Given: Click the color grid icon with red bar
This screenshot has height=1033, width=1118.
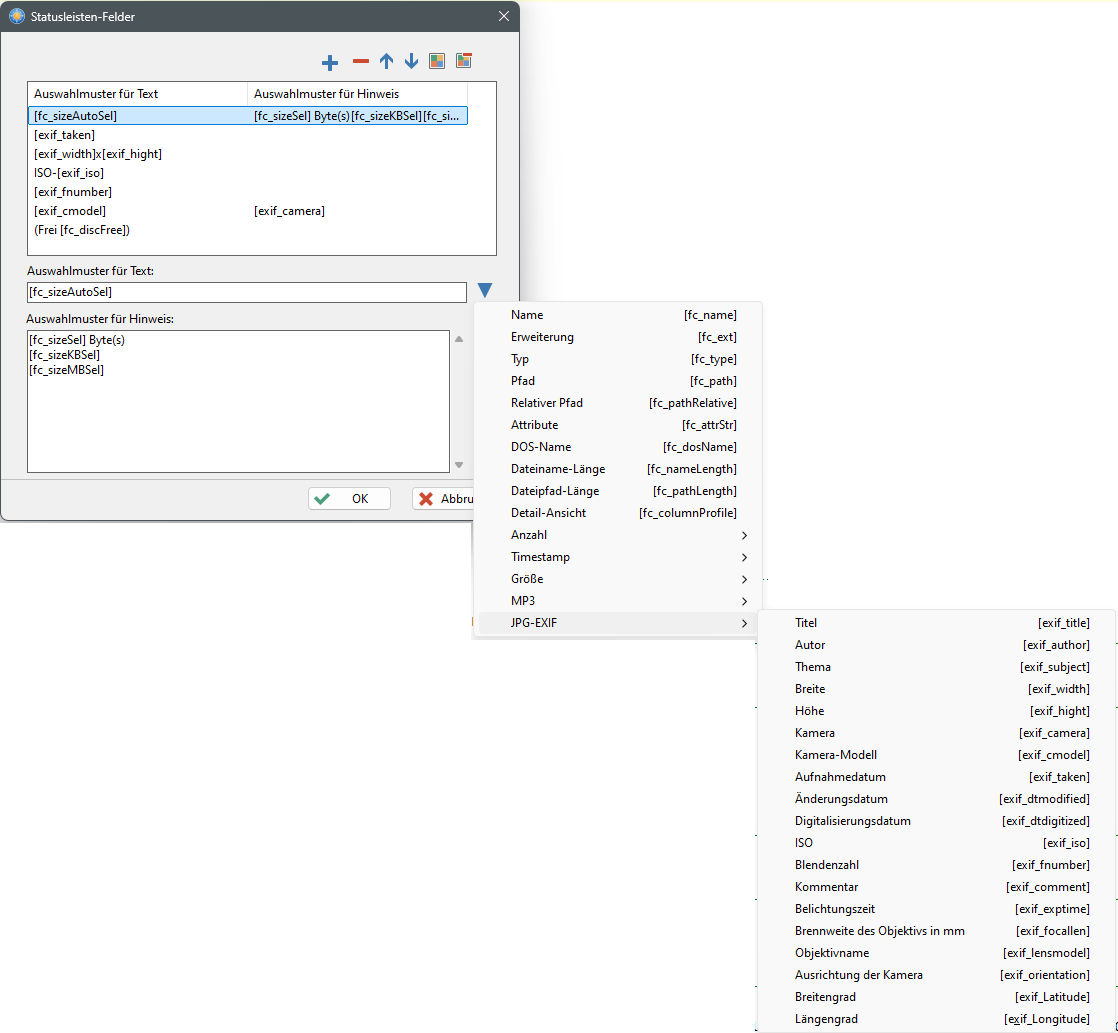Looking at the screenshot, I should pos(463,61).
